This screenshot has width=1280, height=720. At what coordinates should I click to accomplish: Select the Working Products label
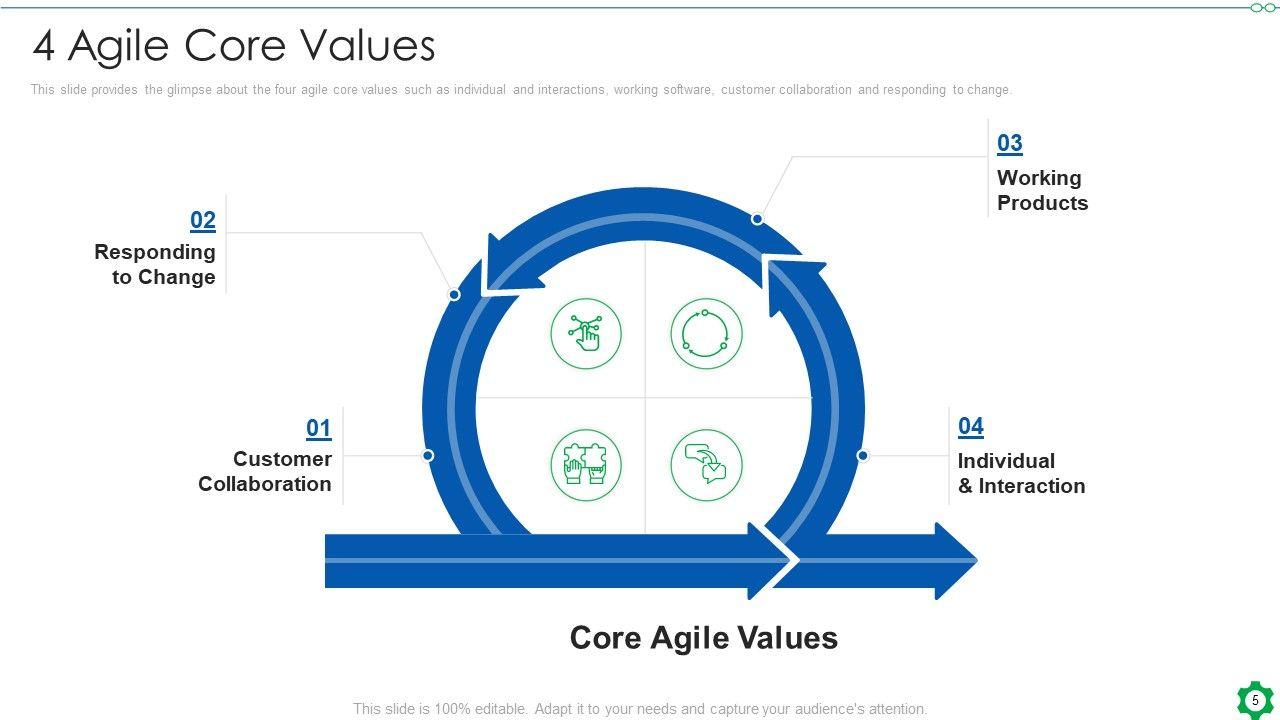pyautogui.click(x=1042, y=190)
